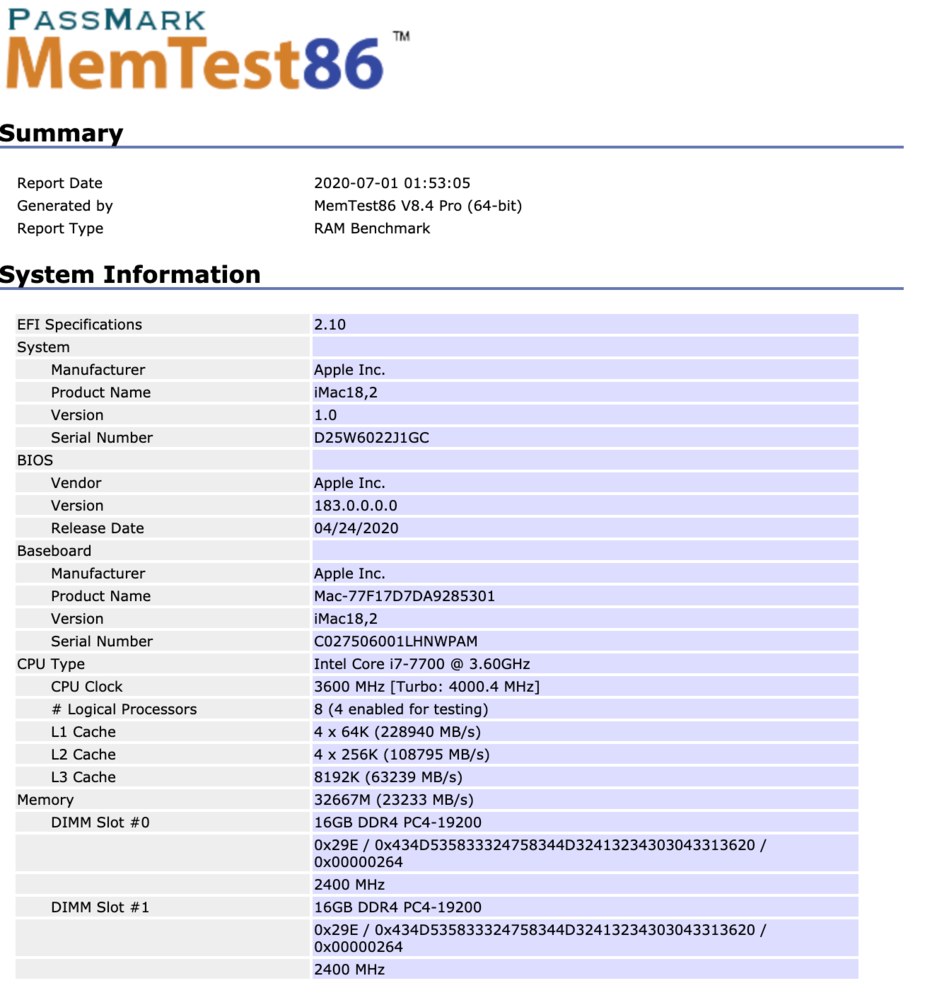Click report date value 2020-07-01 01:53:05

click(x=392, y=183)
